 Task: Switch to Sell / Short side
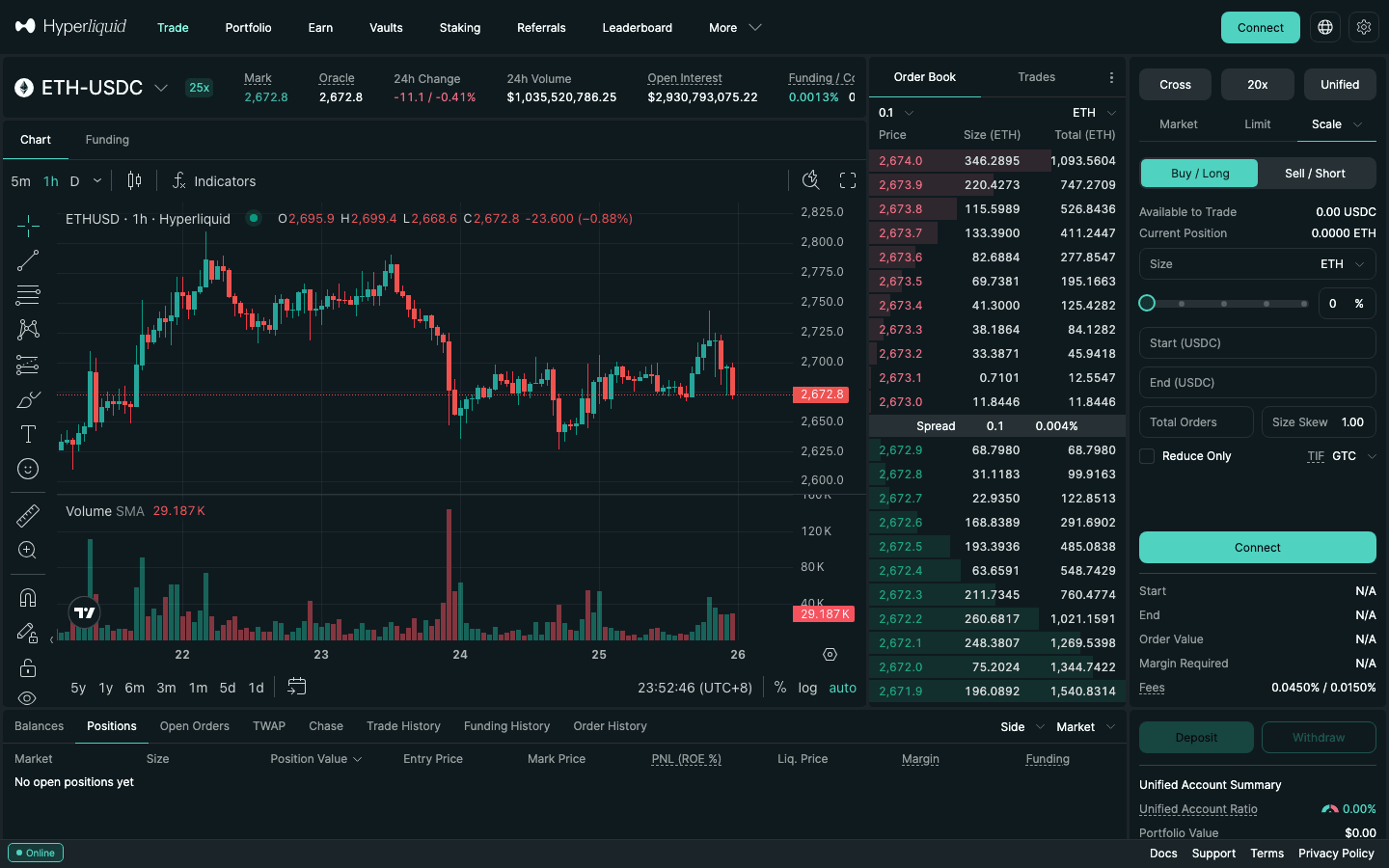tap(1316, 174)
